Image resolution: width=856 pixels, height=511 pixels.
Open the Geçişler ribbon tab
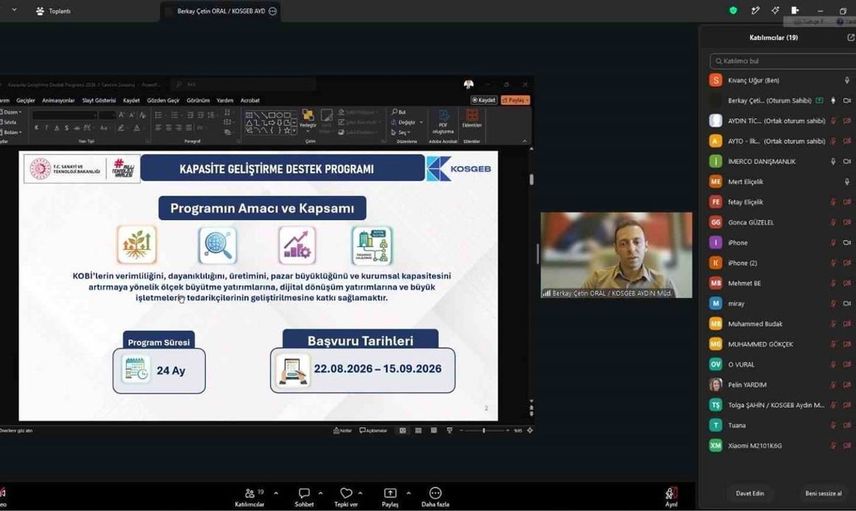pyautogui.click(x=26, y=100)
